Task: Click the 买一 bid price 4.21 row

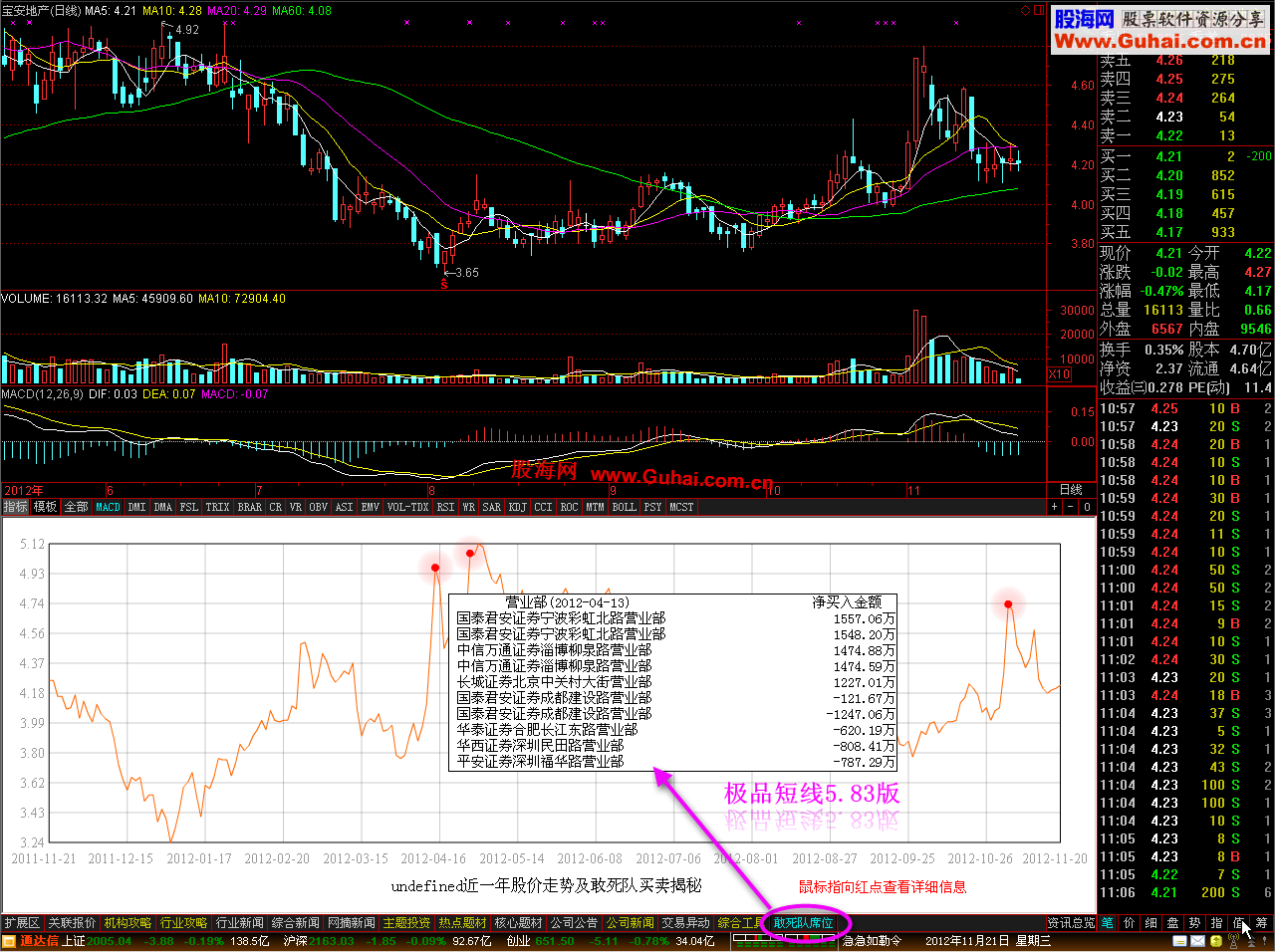Action: 1185,156
